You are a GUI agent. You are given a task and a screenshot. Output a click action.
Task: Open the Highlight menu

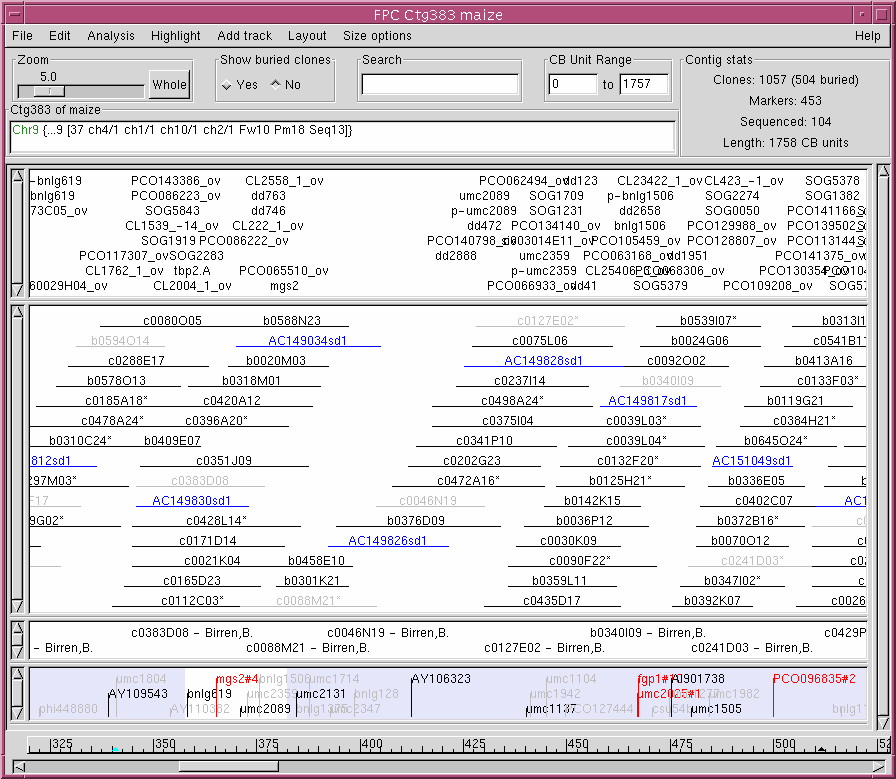click(x=175, y=36)
